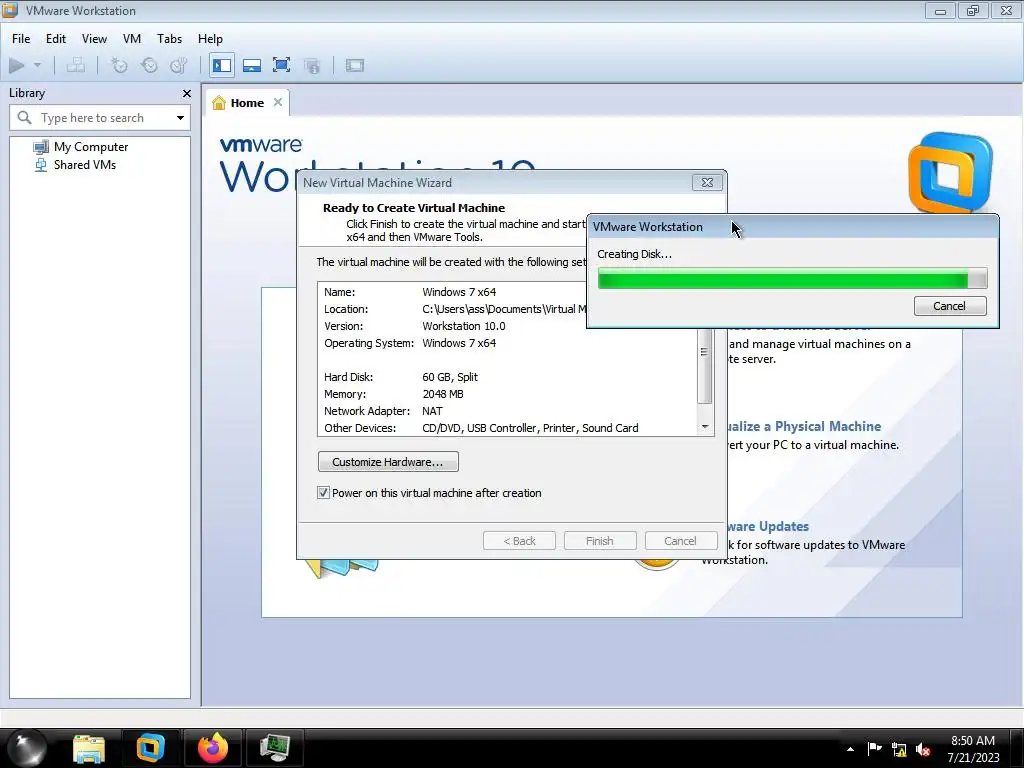Click the Other Devices value listing CD/DVD and USB Controller
The height and width of the screenshot is (768, 1024).
[x=530, y=428]
